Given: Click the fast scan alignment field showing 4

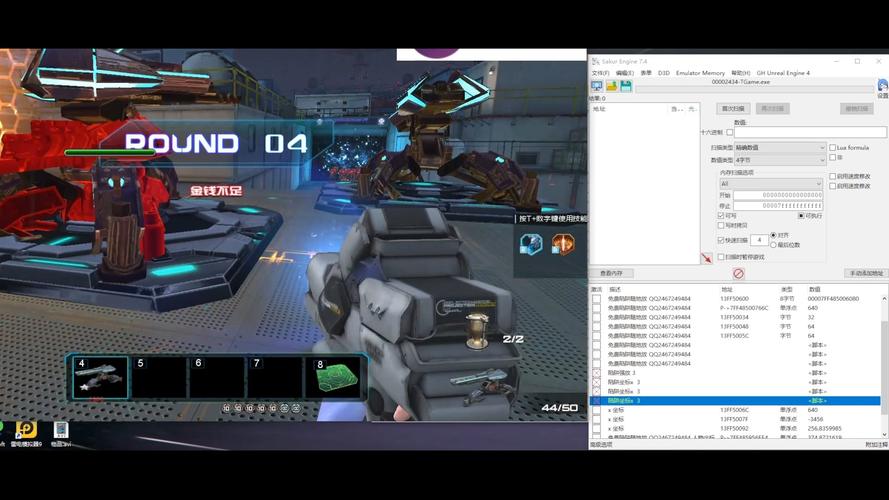Looking at the screenshot, I should (x=759, y=240).
